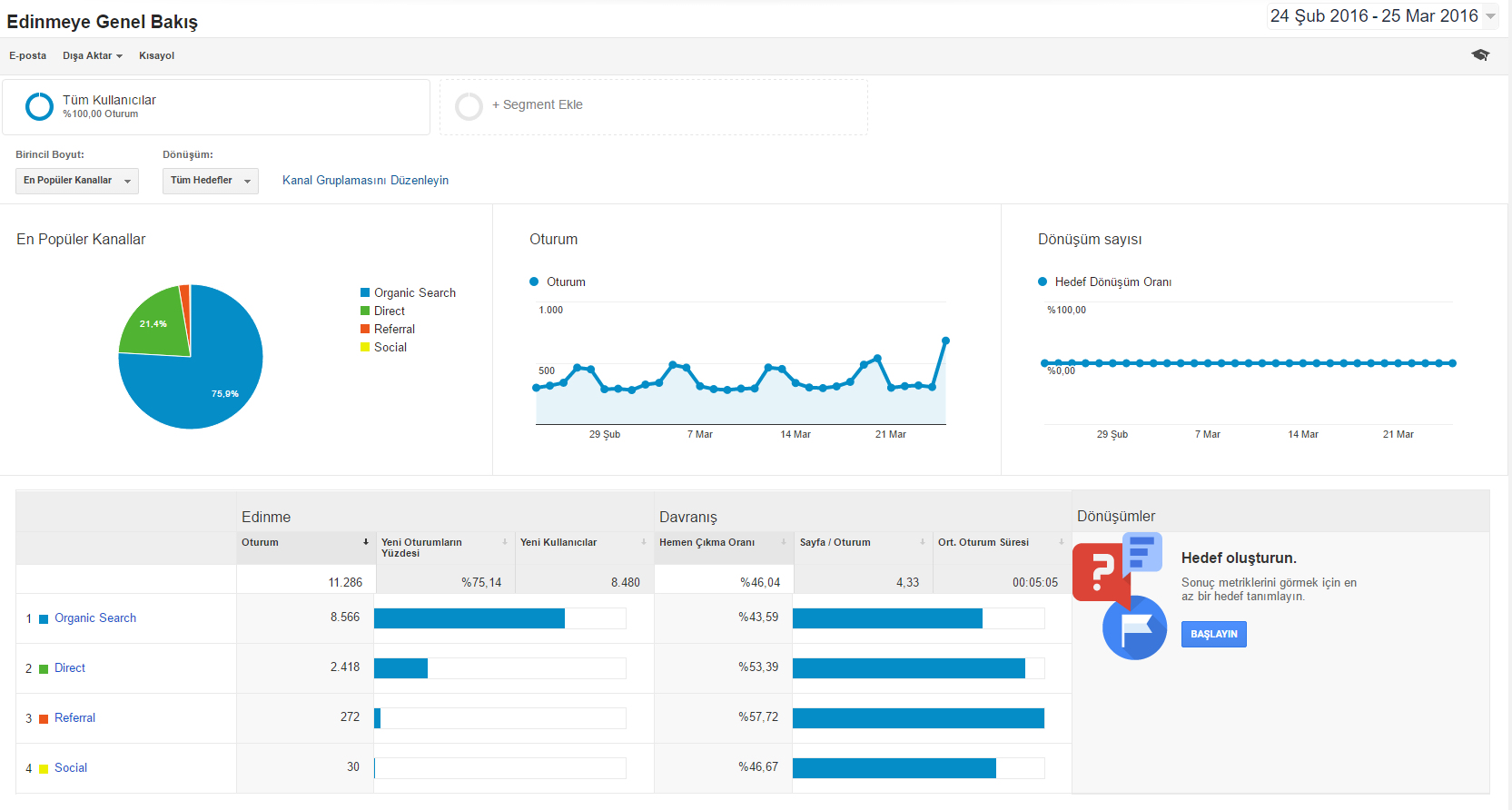Click the green Direct legend swatch
The height and width of the screenshot is (810, 1512).
click(365, 311)
